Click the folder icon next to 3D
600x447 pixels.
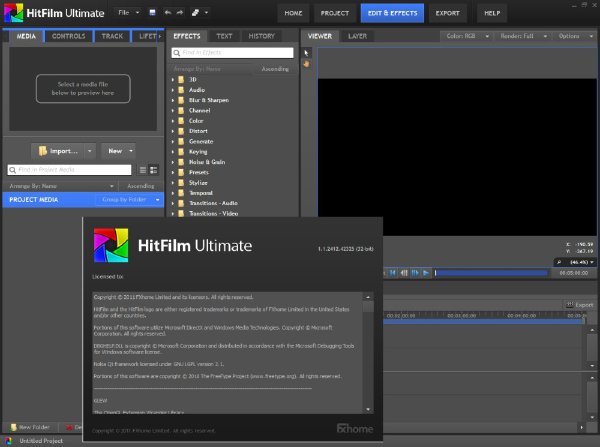[x=181, y=80]
